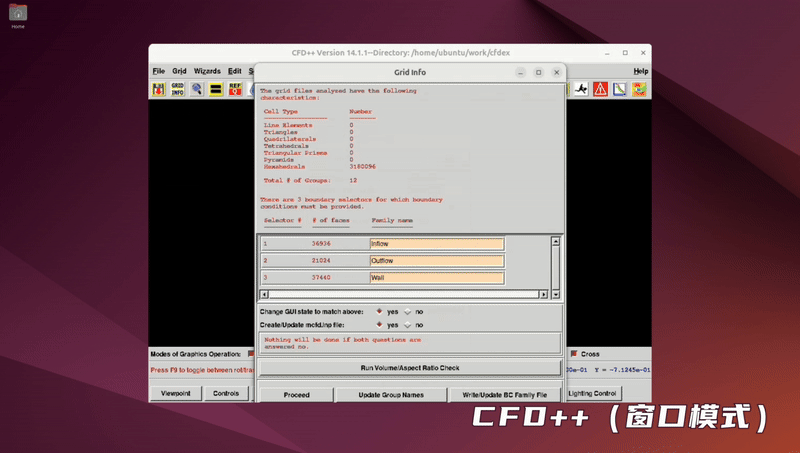Image resolution: width=800 pixels, height=453 pixels.
Task: Minimize the Grid Info dialog
Action: click(520, 72)
